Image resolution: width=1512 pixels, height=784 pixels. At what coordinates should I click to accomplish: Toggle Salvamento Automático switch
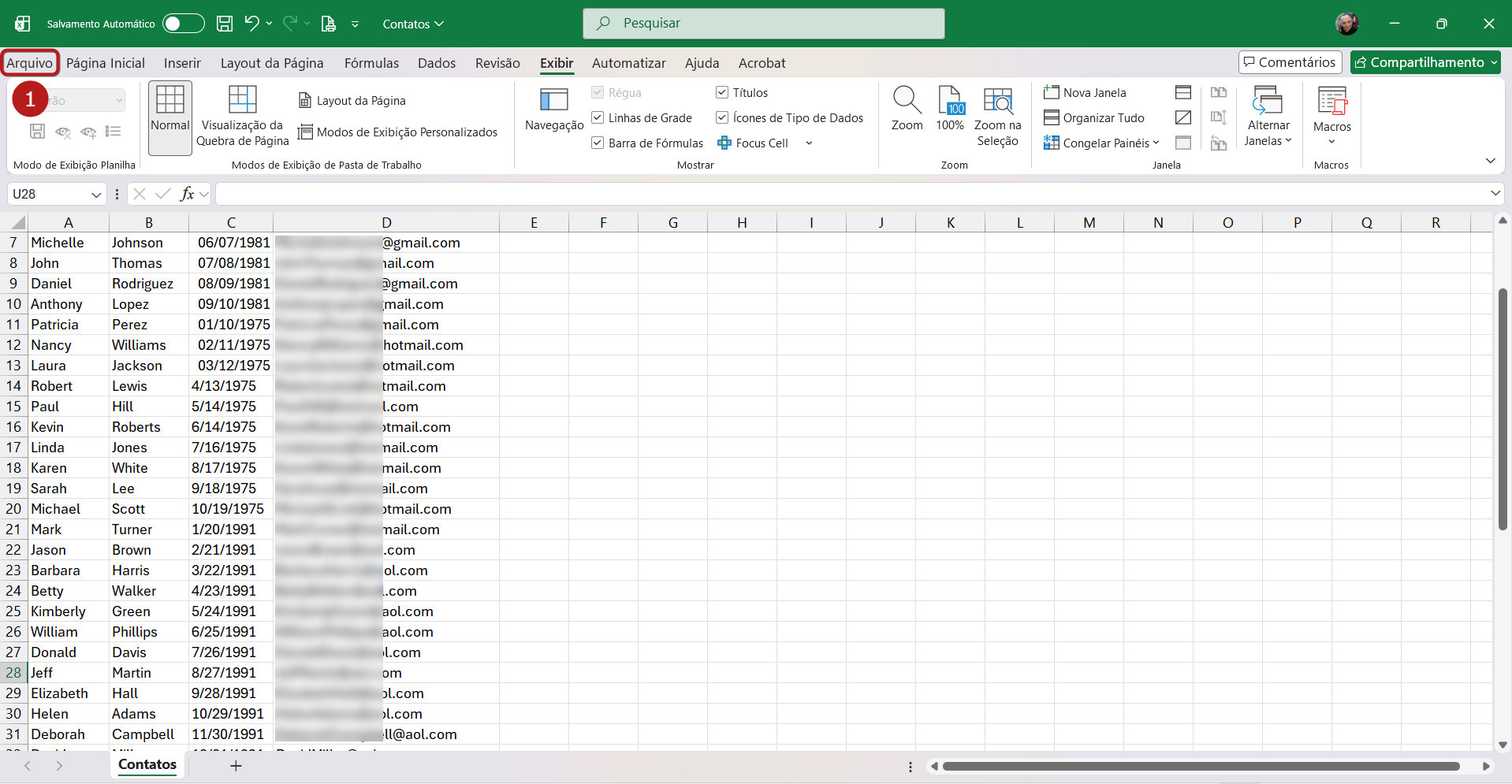click(x=183, y=24)
